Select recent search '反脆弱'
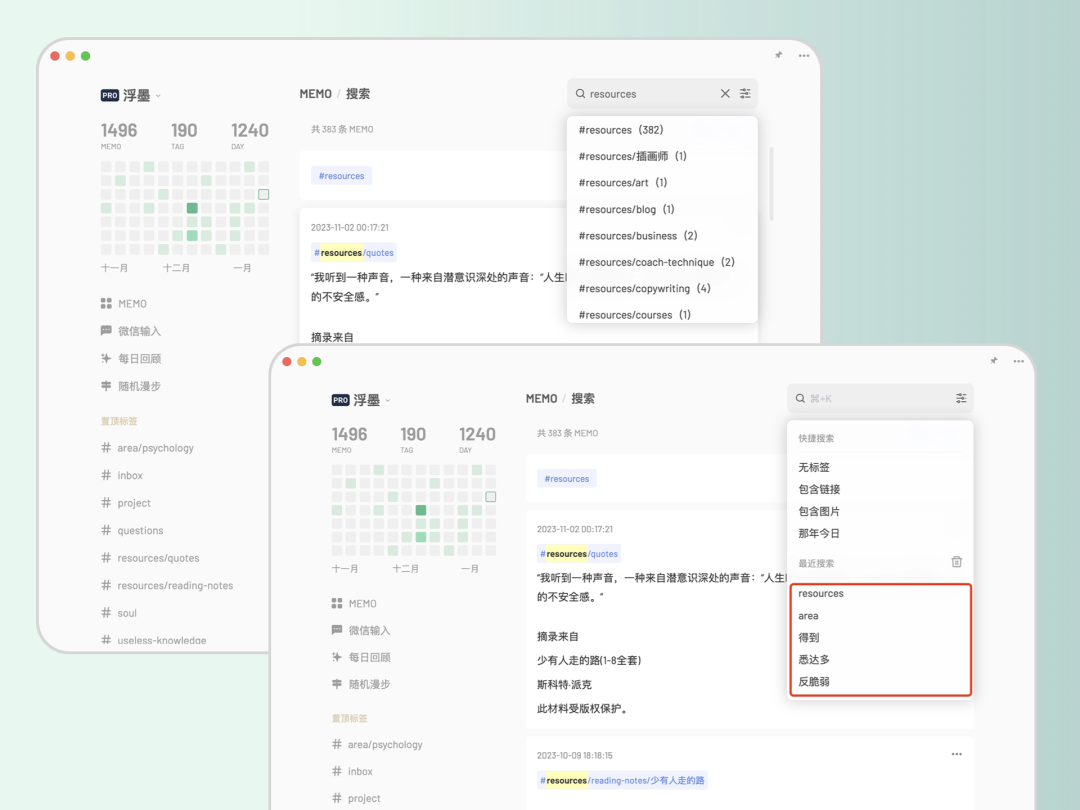This screenshot has width=1080, height=810. click(814, 682)
